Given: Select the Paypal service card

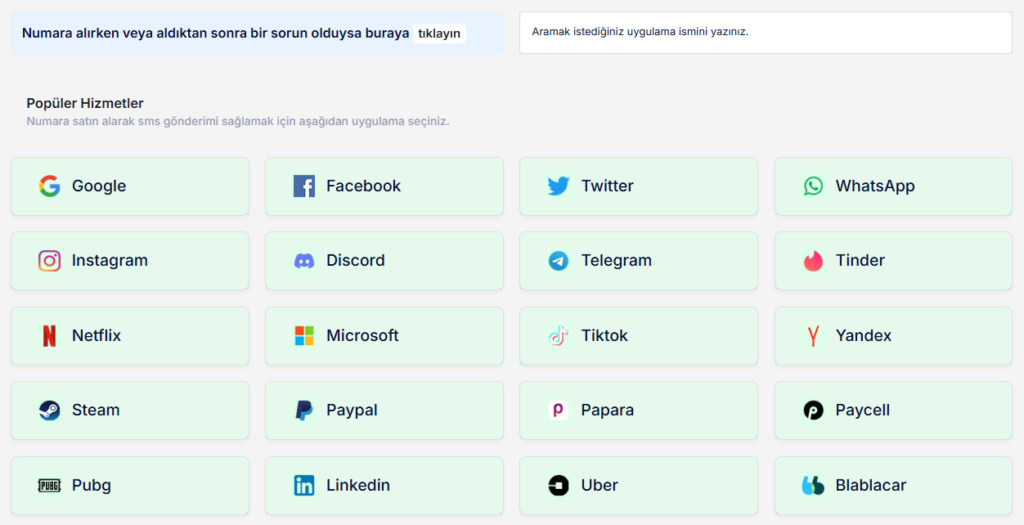Looking at the screenshot, I should [x=385, y=410].
